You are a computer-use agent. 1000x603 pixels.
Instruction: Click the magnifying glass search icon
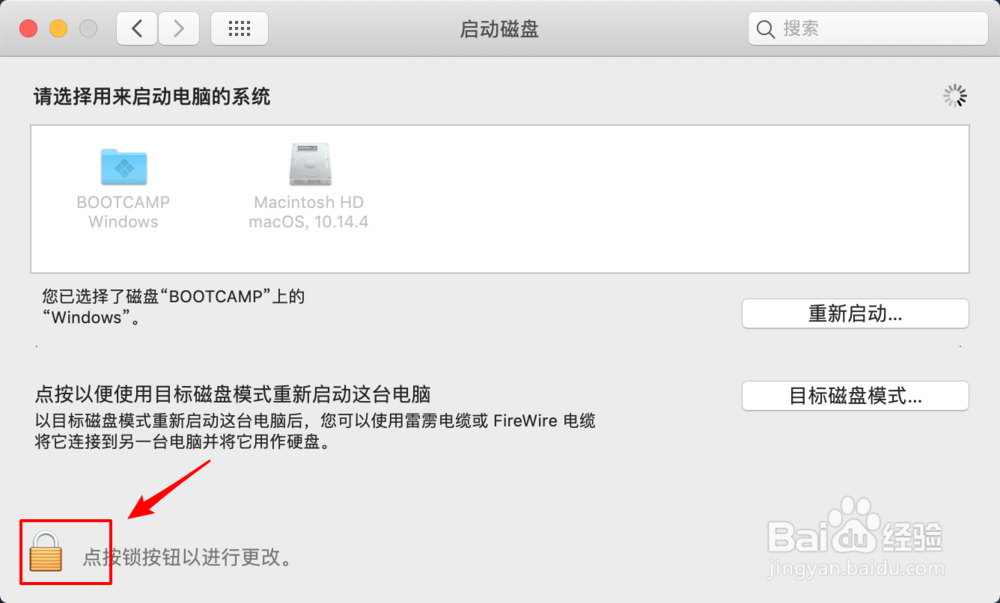coord(765,29)
